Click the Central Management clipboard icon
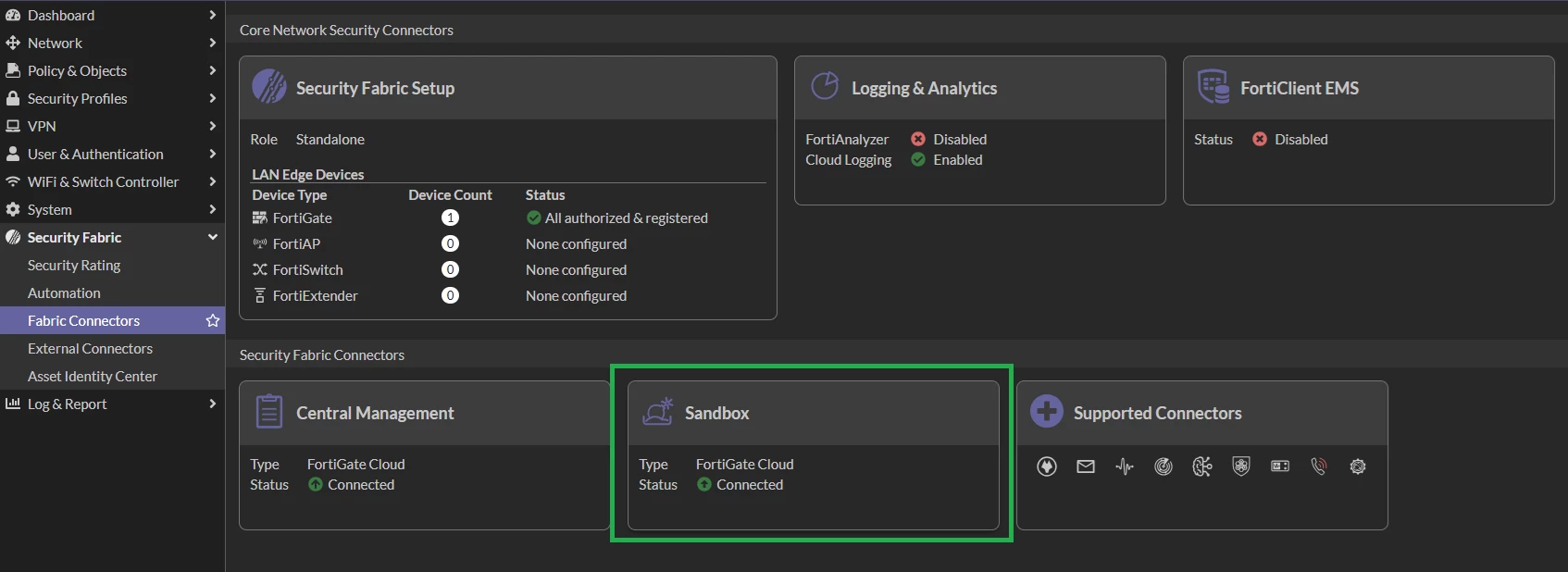This screenshot has width=1568, height=572. tap(269, 412)
